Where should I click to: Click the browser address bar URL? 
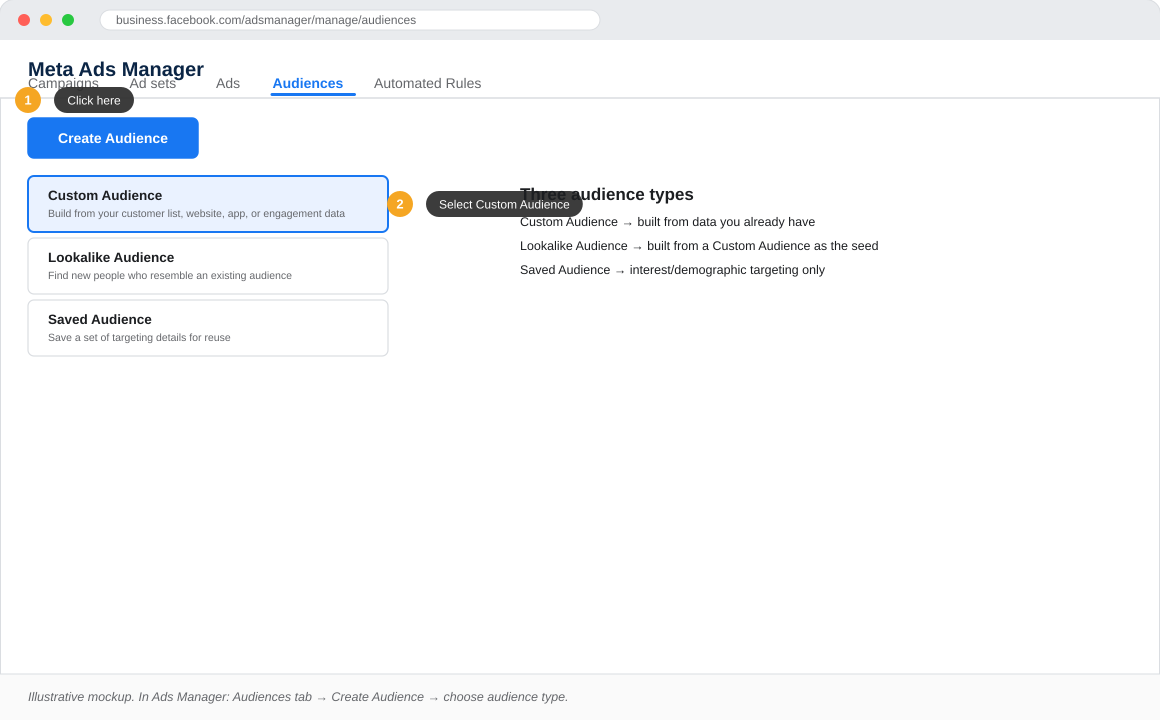(349, 20)
